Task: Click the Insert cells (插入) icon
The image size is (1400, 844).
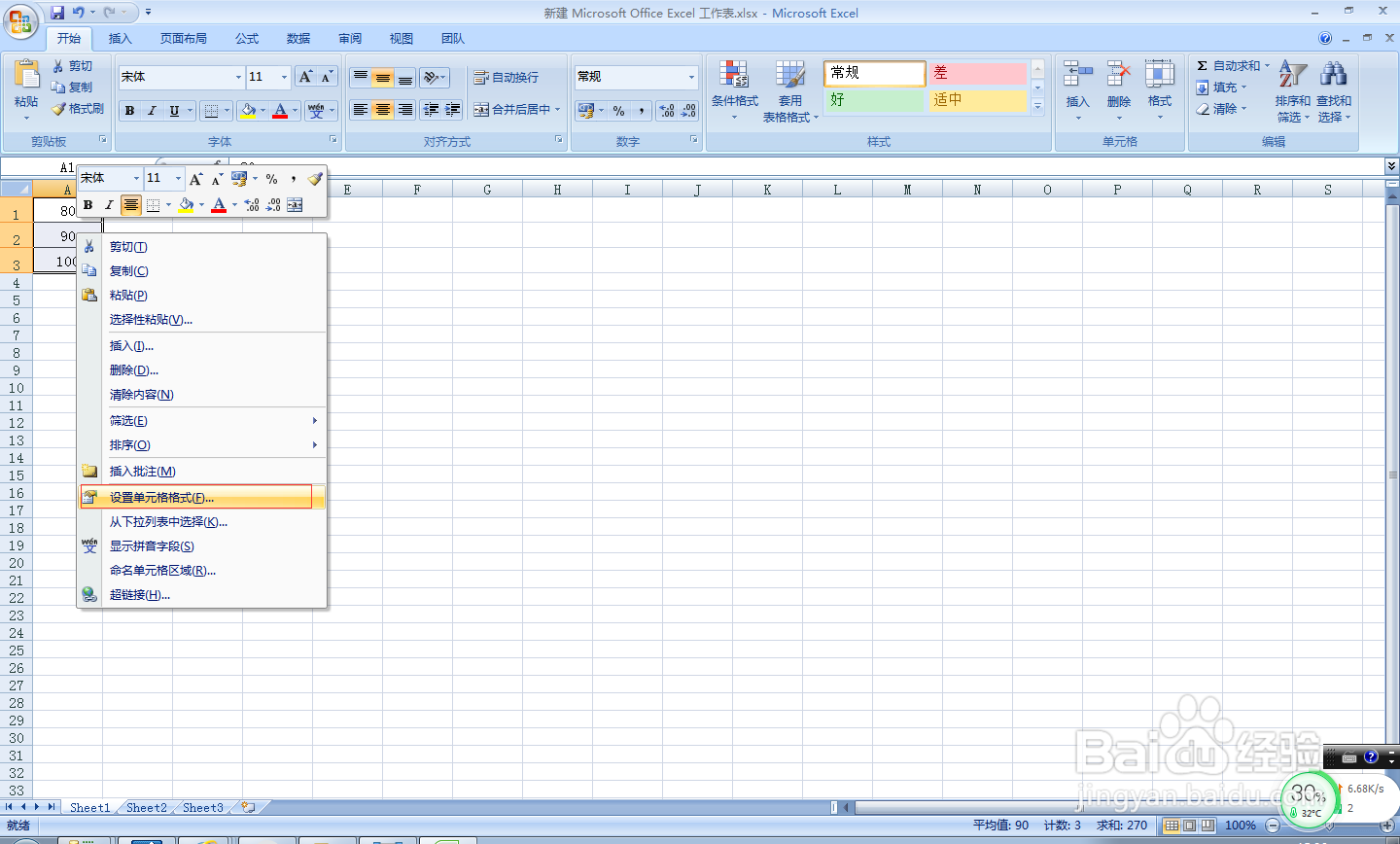Action: click(1077, 74)
